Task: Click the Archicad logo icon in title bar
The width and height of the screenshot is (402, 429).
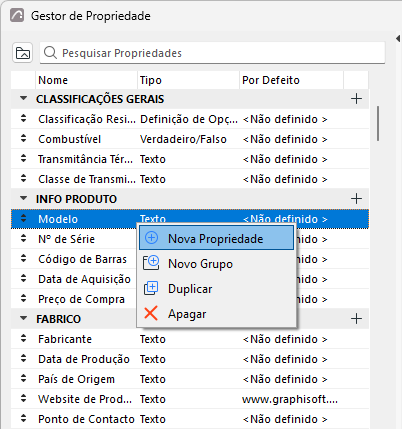Action: tap(17, 15)
